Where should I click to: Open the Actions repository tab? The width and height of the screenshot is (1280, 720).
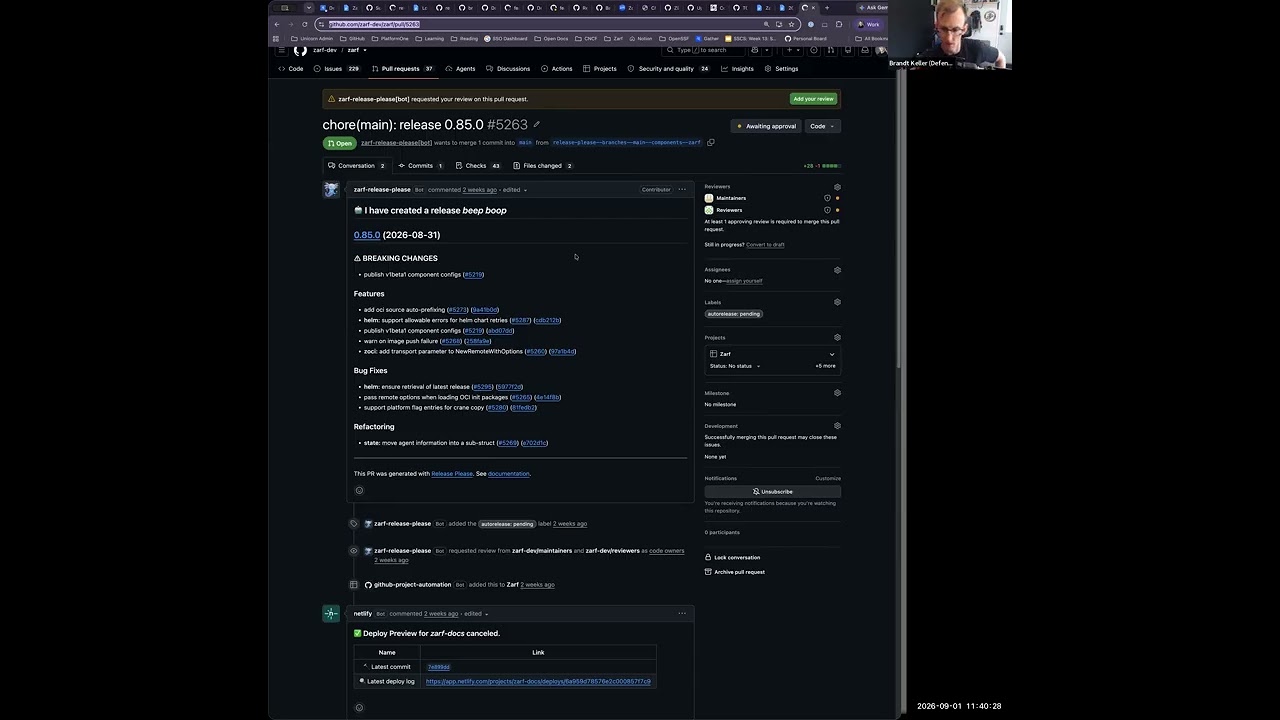pyautogui.click(x=557, y=69)
